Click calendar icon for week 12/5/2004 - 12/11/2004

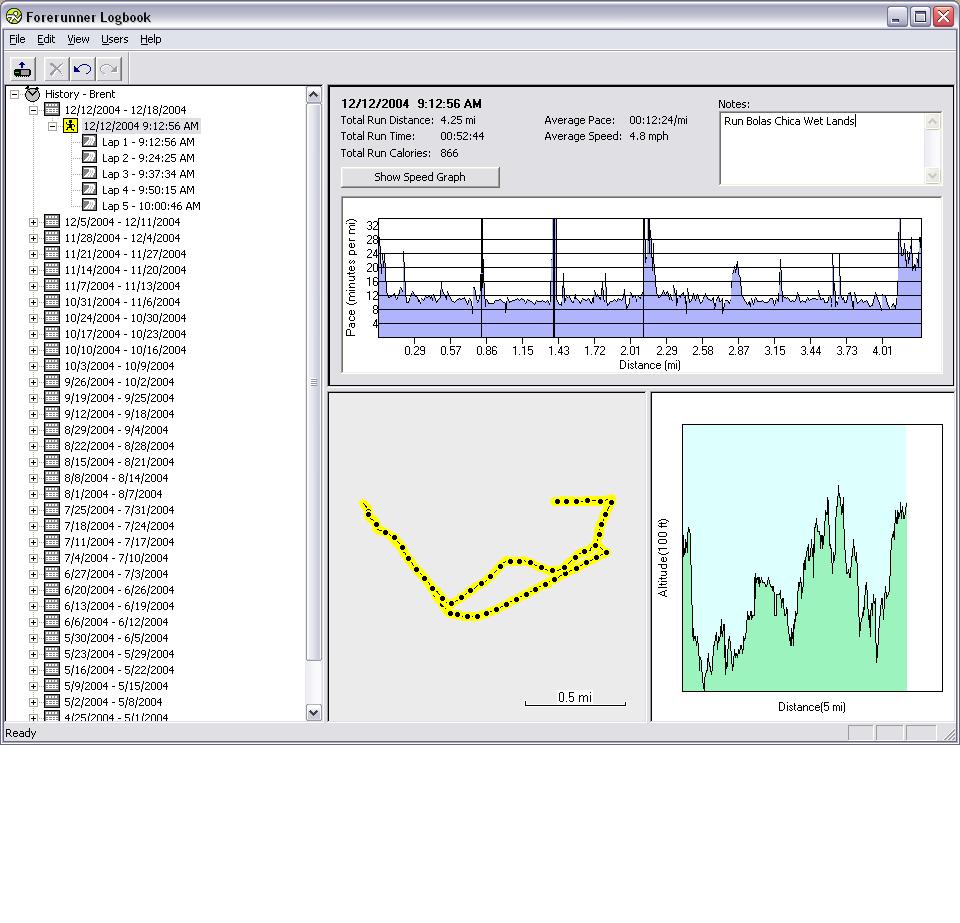click(x=52, y=222)
